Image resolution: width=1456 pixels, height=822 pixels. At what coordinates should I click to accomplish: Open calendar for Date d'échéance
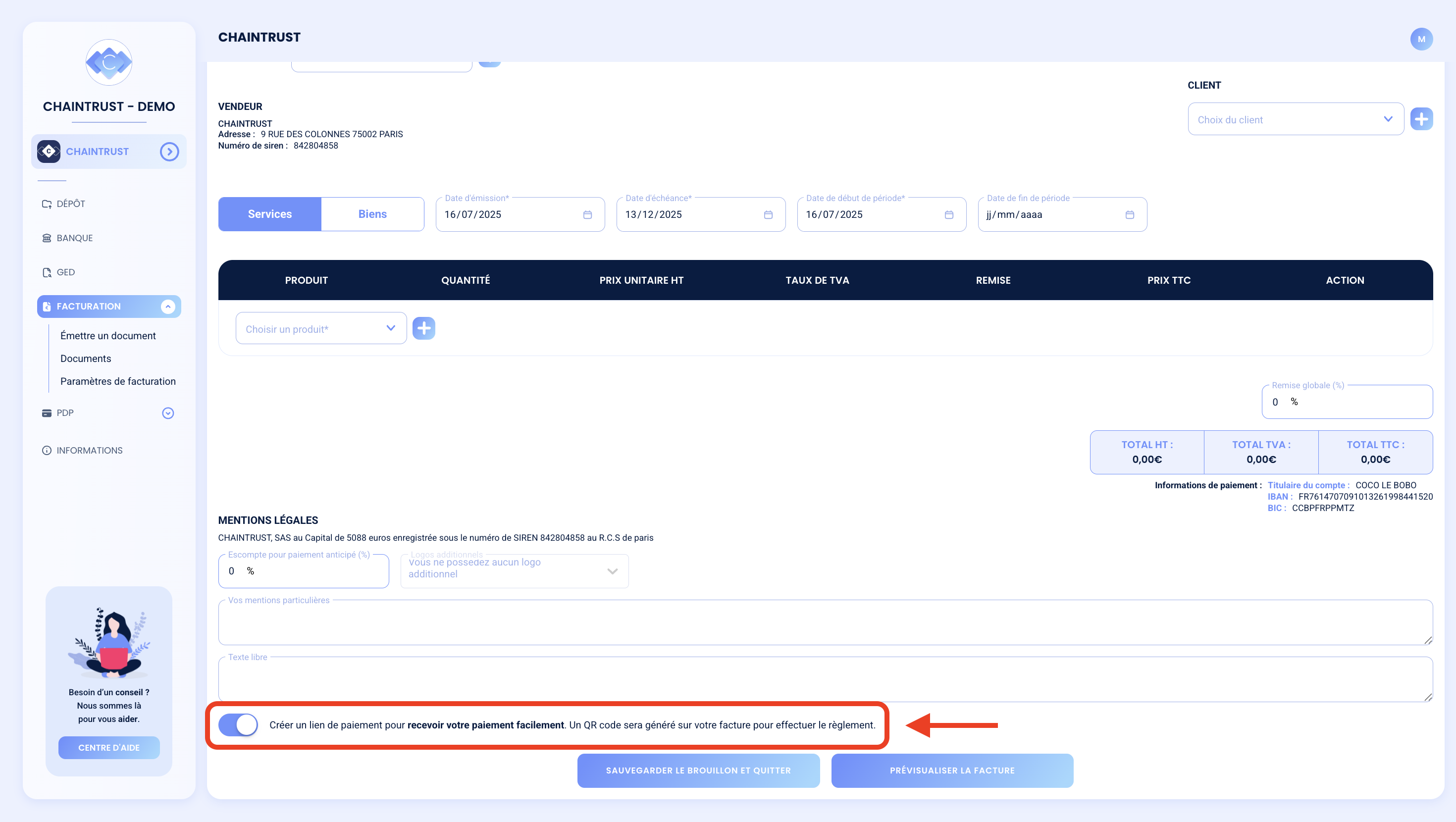768,215
